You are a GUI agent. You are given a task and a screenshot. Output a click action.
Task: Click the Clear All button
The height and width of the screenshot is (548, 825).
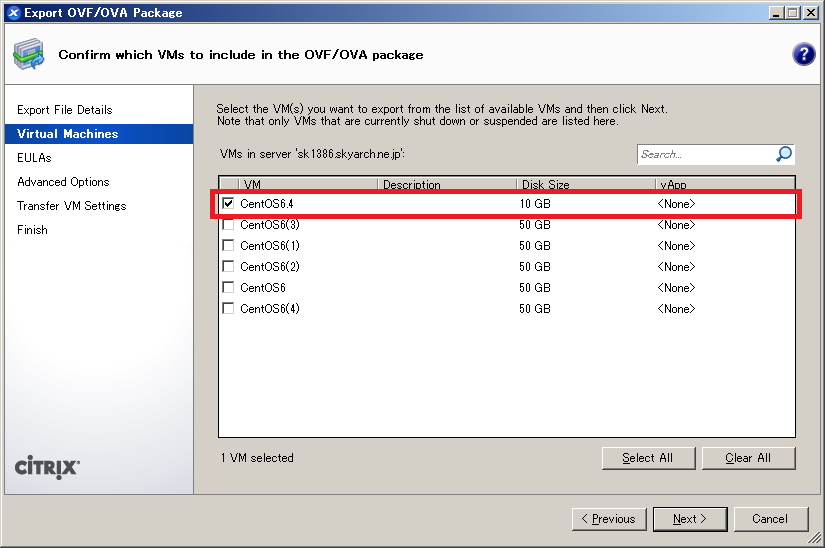(748, 458)
